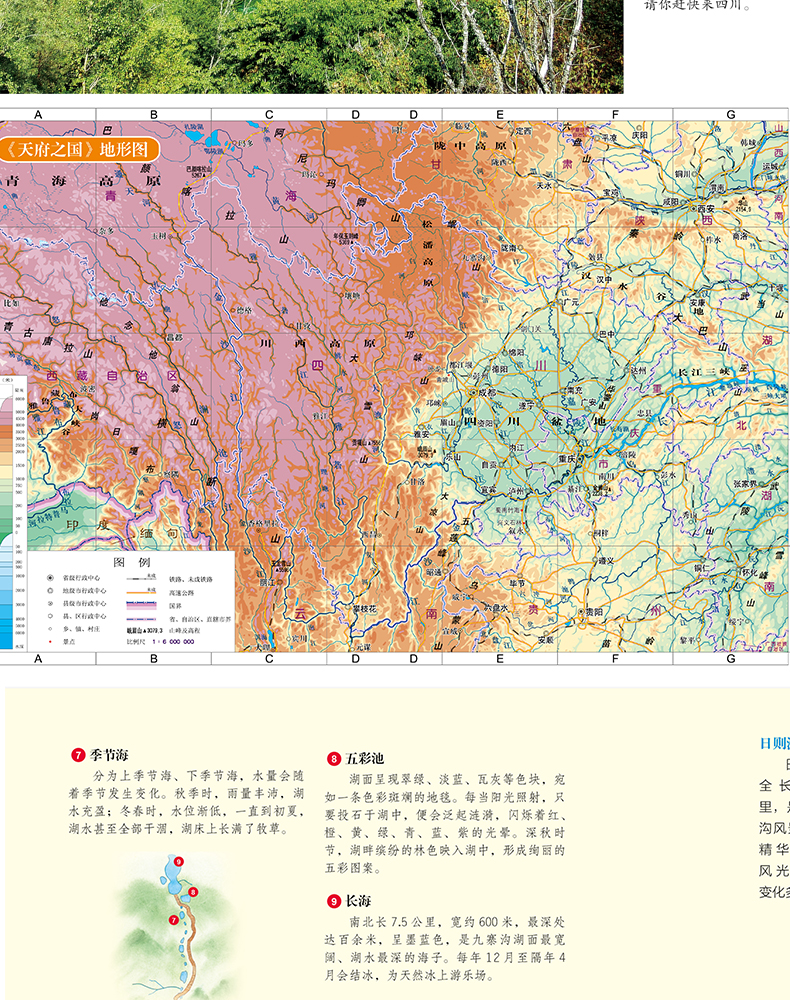The image size is (790, 1000).
Task: Click the red 9 marker beside 长海 heading
Action: click(333, 901)
